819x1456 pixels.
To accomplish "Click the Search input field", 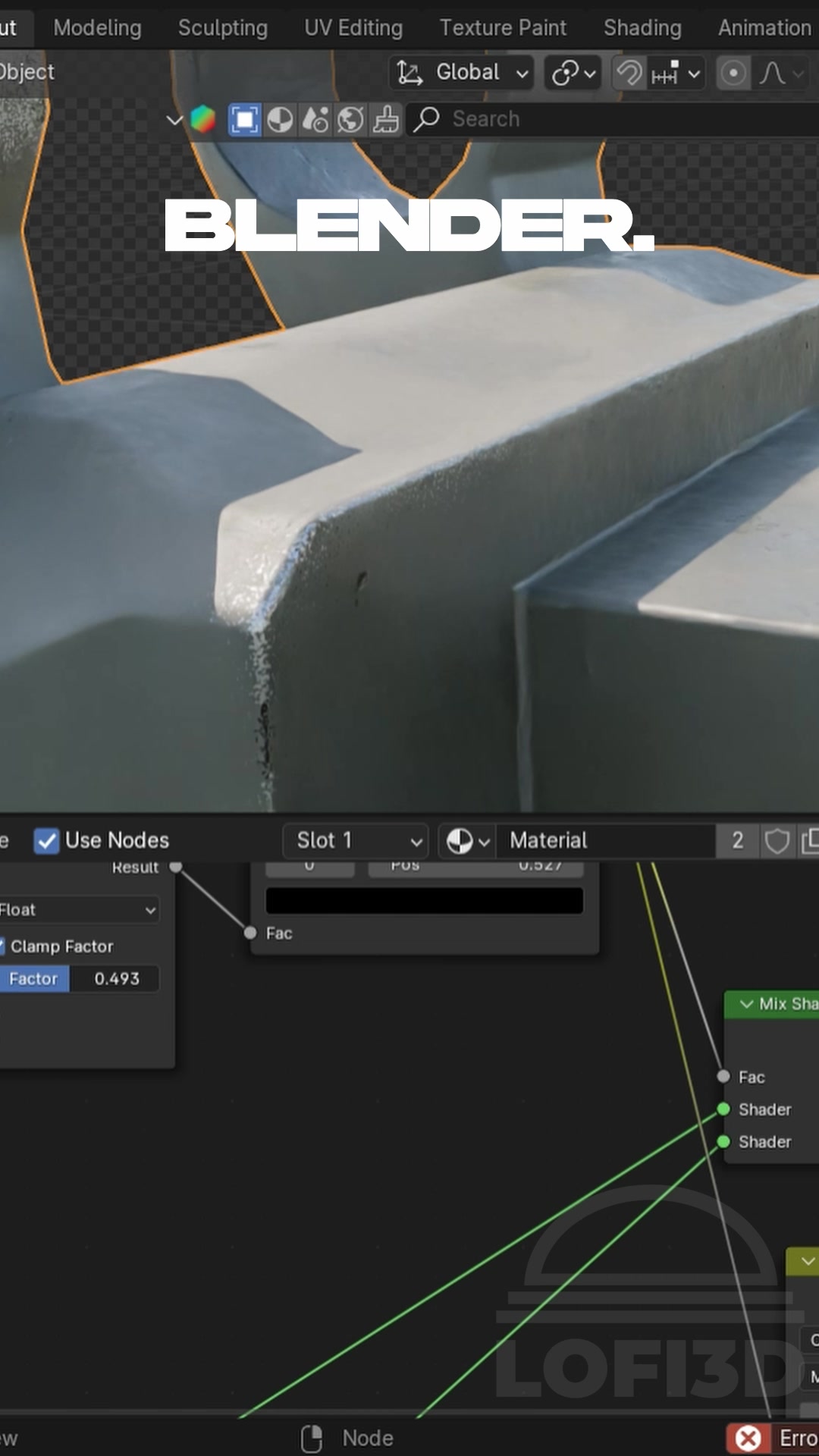I will coord(614,119).
